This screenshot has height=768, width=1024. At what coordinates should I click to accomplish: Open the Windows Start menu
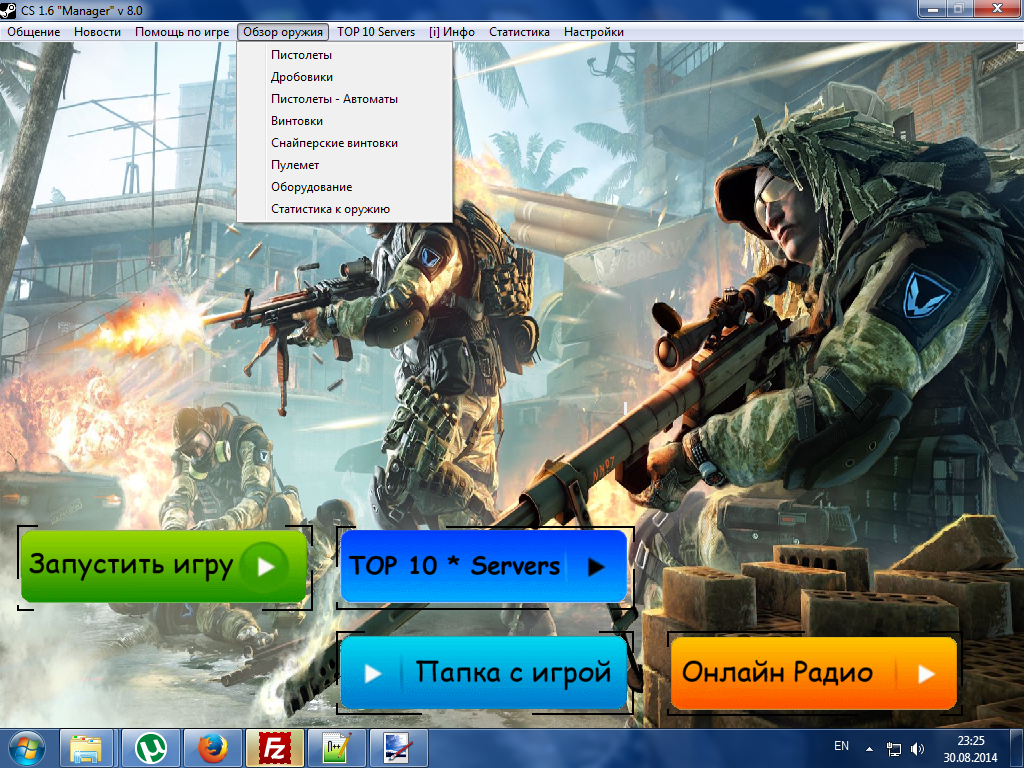coord(26,748)
